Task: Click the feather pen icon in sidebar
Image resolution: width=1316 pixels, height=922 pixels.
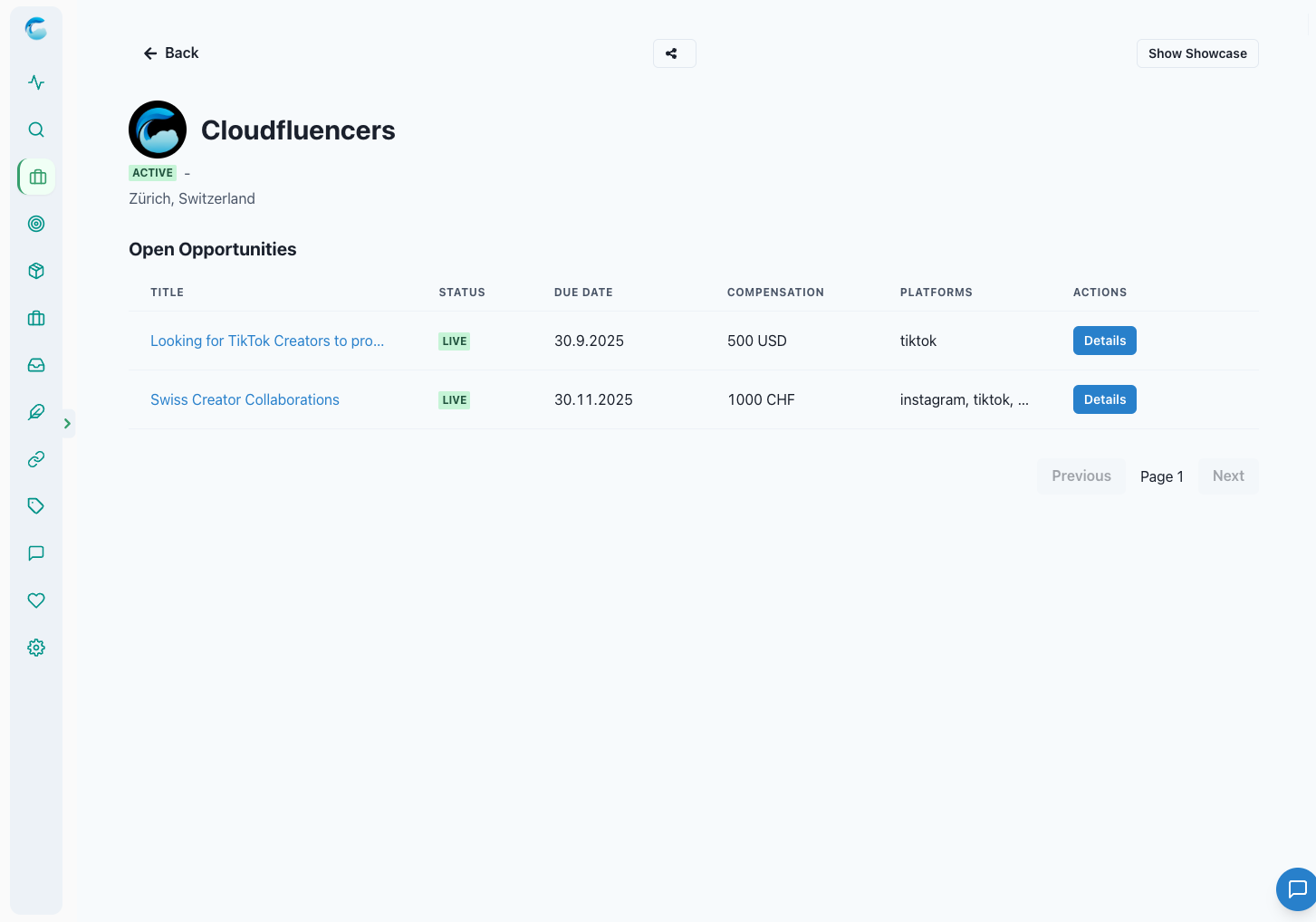Action: [x=36, y=412]
